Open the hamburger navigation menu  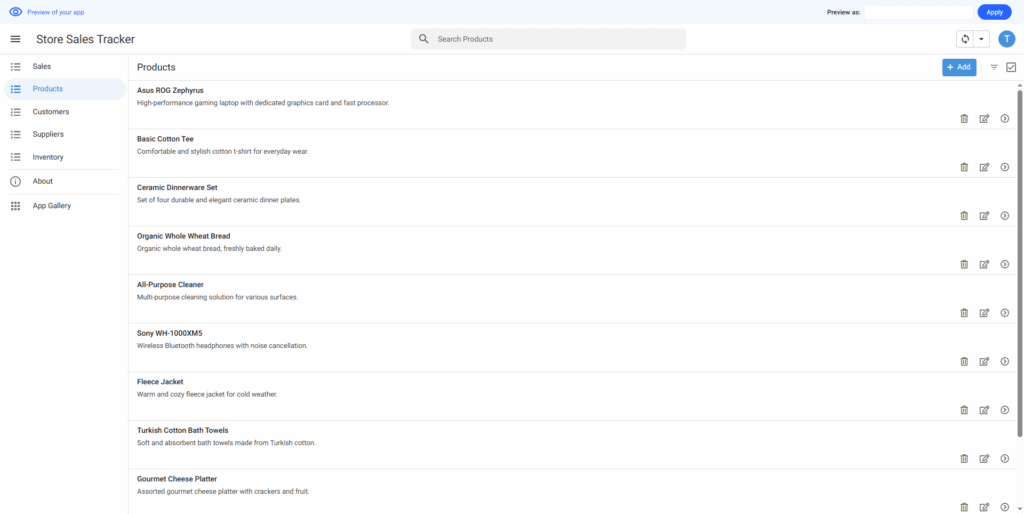15,39
